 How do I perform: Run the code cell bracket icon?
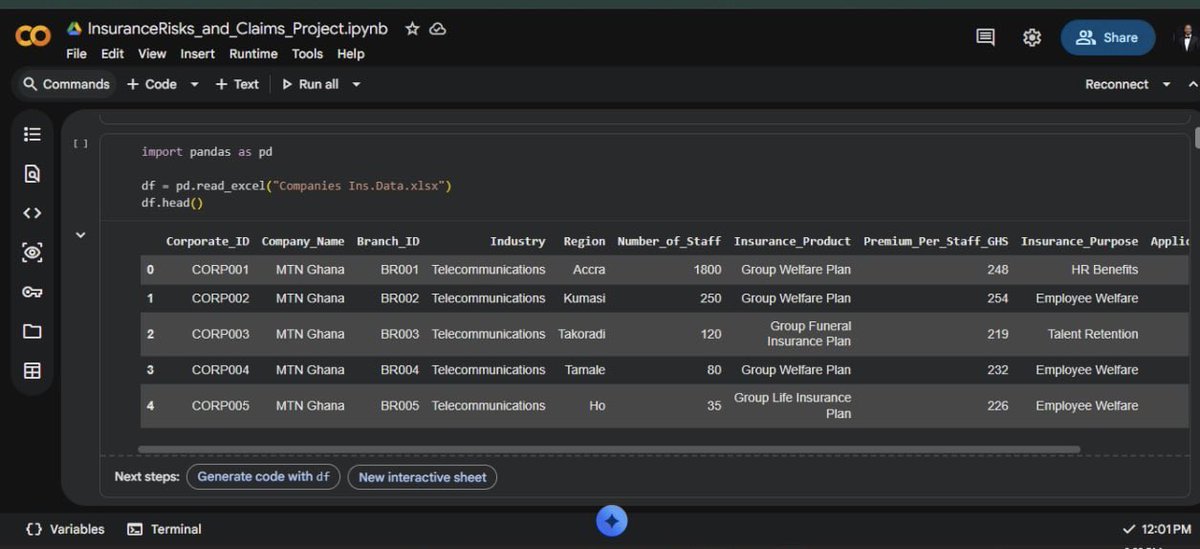[80, 144]
